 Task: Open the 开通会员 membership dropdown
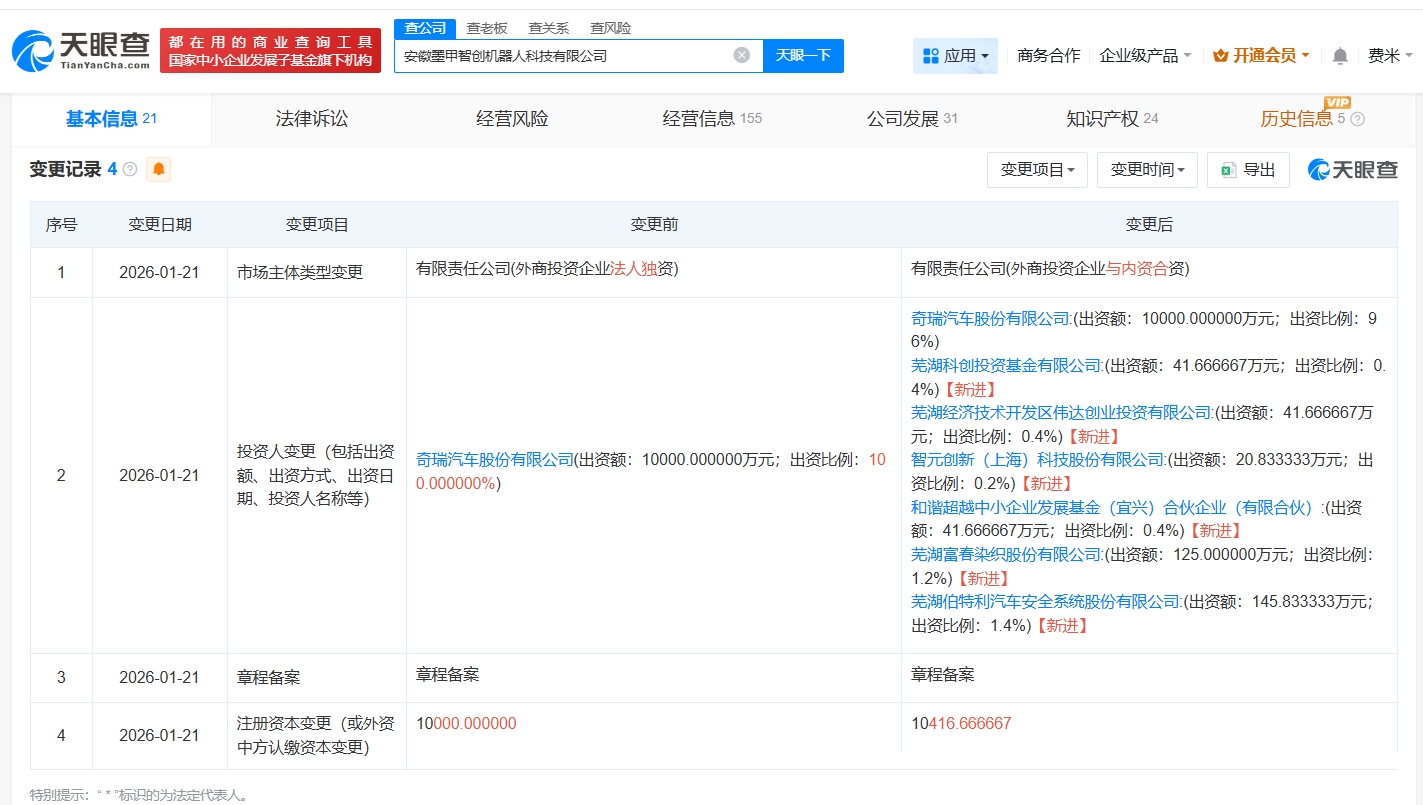click(1261, 56)
